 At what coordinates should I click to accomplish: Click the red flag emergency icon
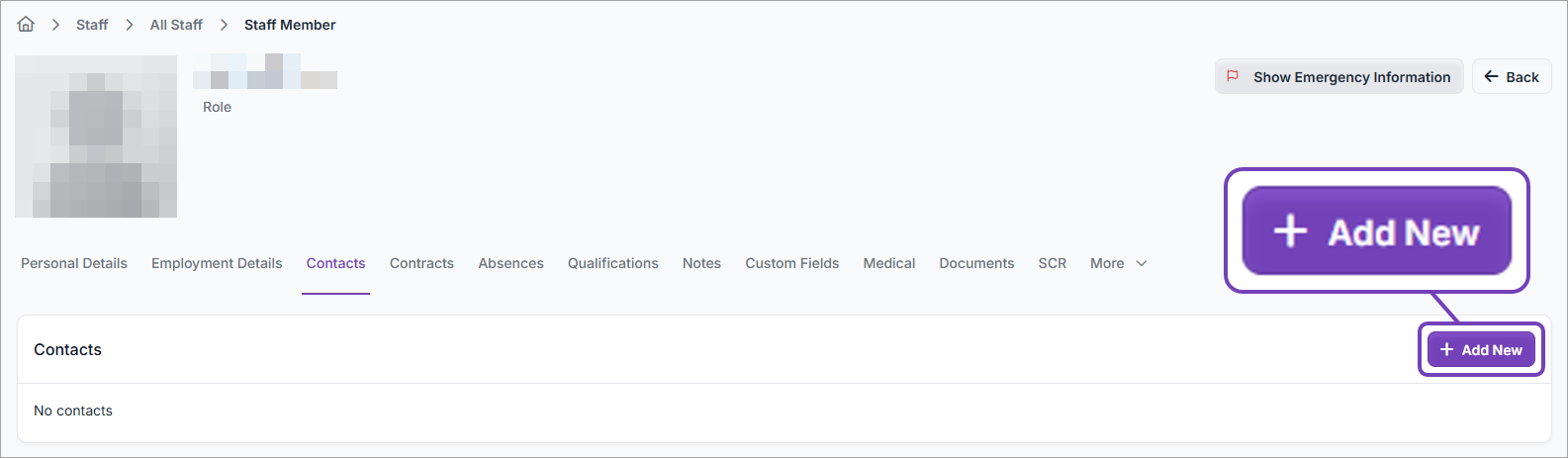pyautogui.click(x=1233, y=76)
